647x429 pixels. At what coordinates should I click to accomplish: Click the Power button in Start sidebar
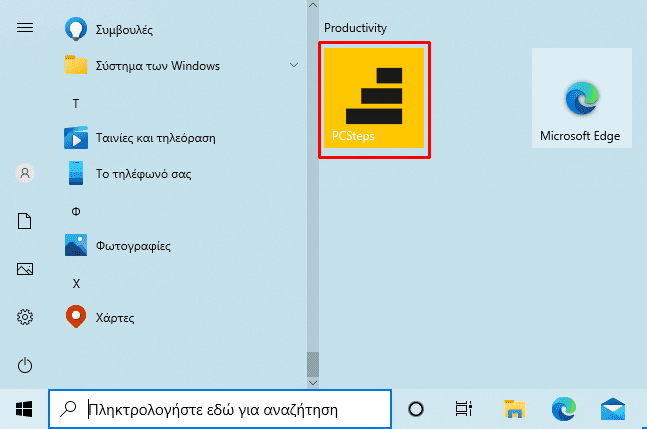25,365
